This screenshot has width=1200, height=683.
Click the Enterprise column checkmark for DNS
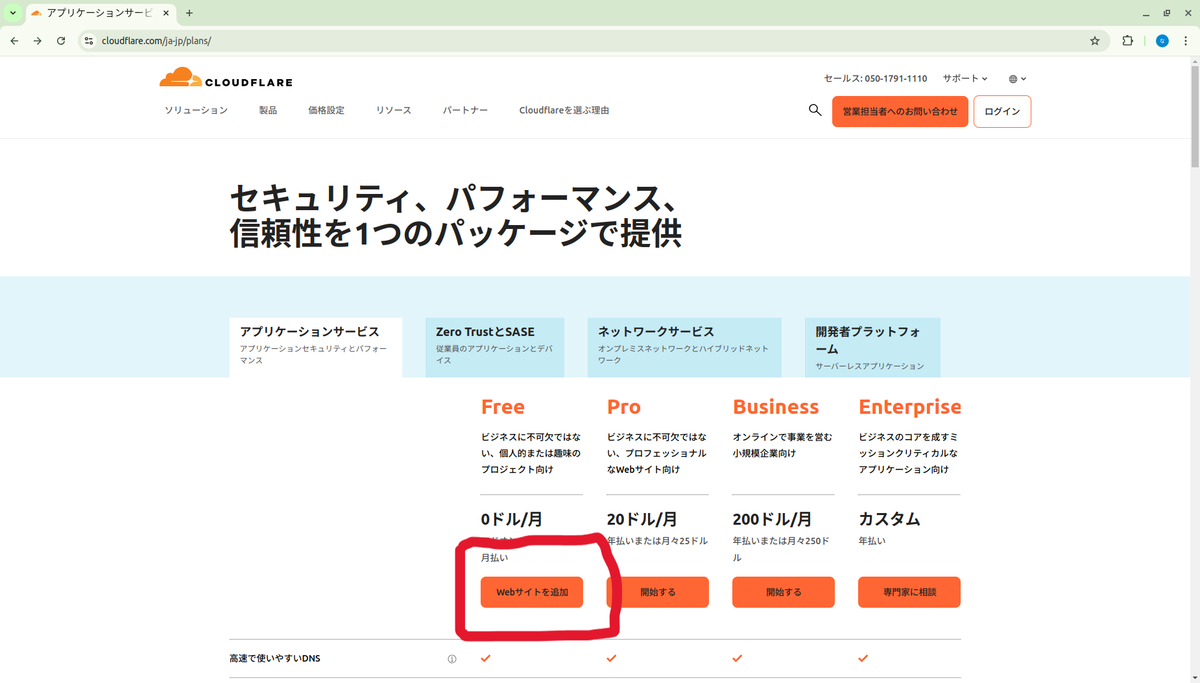864,658
